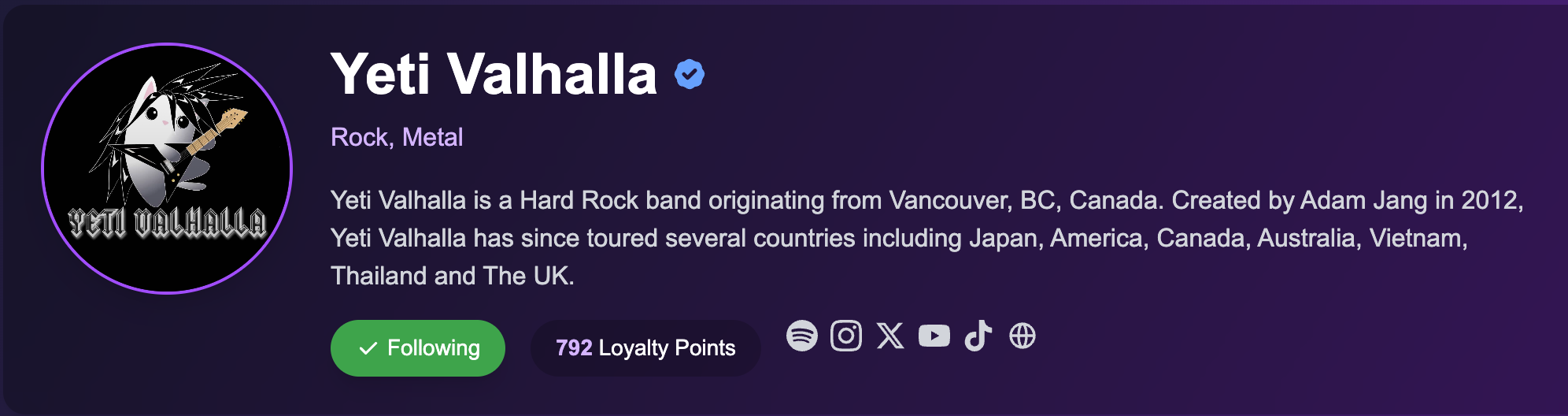
Task: Open the band's Spotify profile icon
Action: coord(802,336)
